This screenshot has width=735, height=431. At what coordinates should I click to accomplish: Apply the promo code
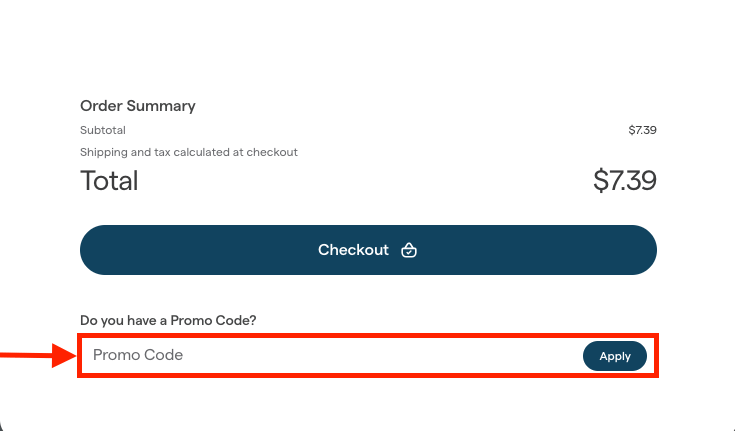(615, 356)
